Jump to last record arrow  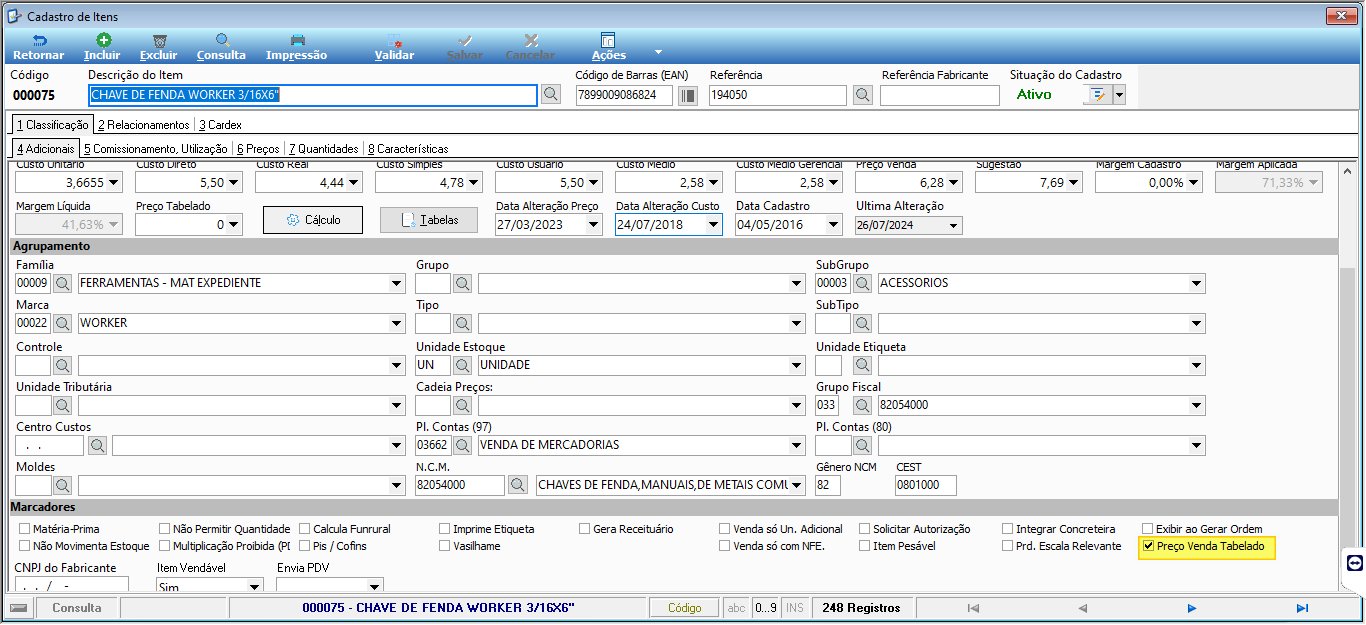coord(1302,608)
